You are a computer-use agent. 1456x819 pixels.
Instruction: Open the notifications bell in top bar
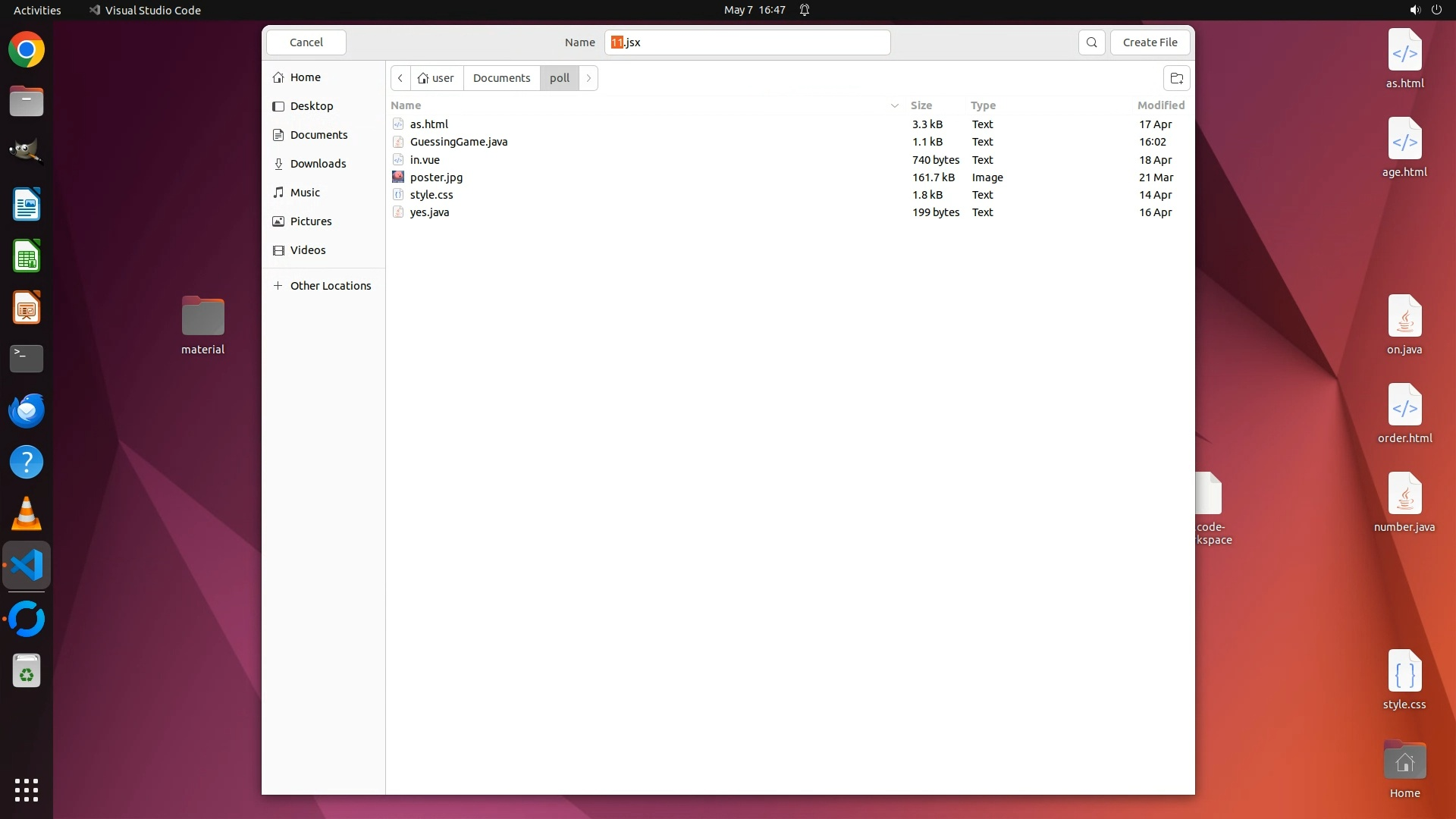[x=805, y=10]
